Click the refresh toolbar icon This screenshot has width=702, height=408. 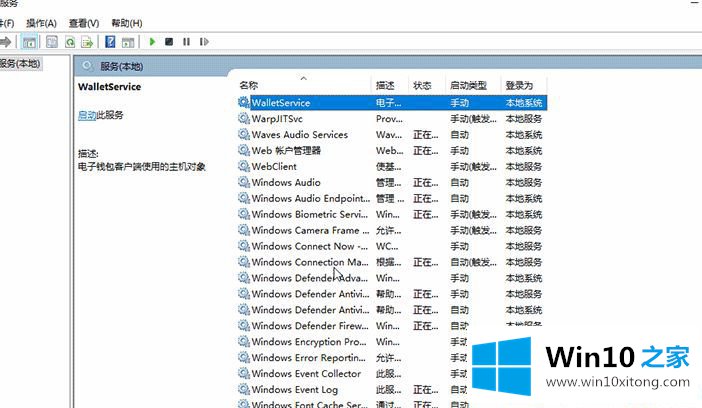pos(70,42)
